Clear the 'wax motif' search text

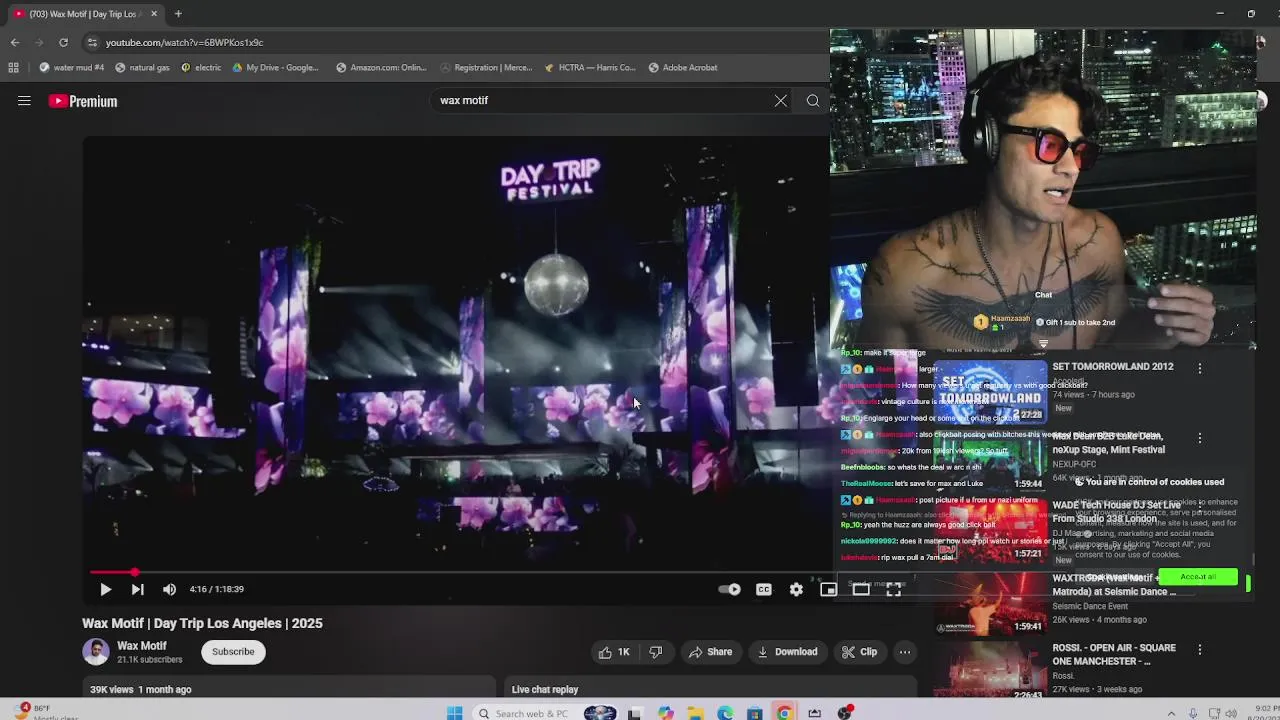coord(781,100)
